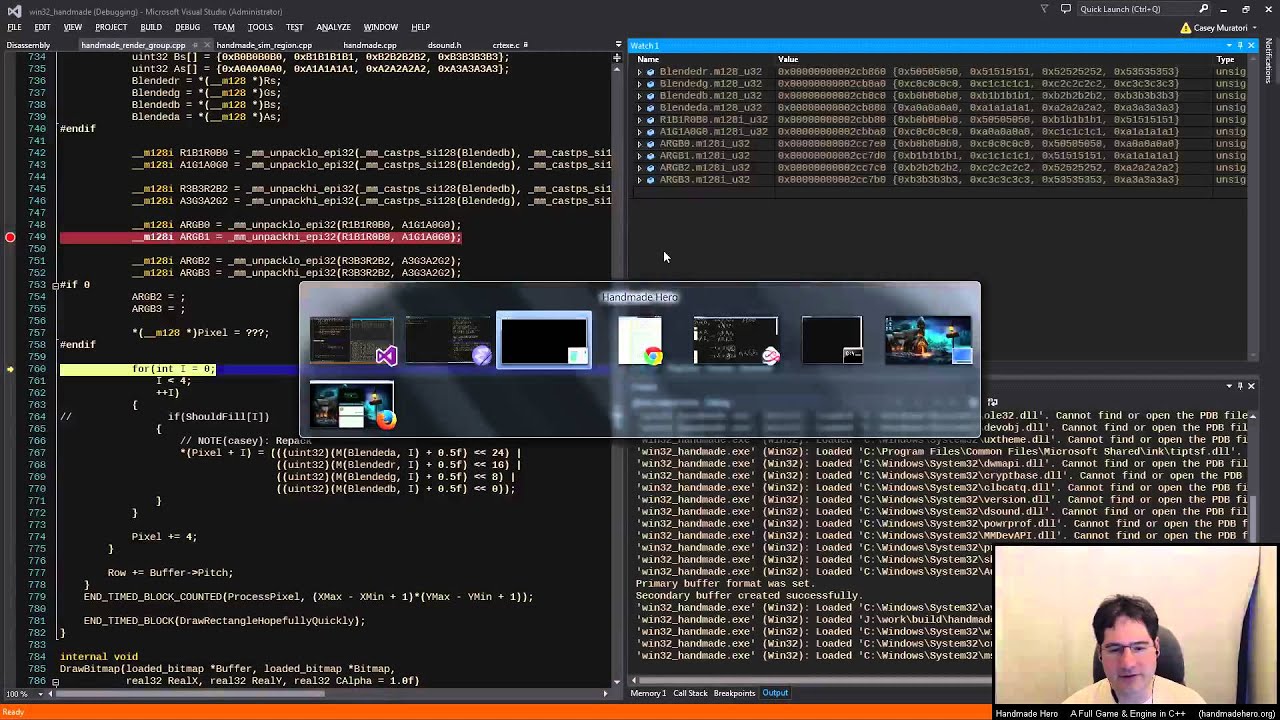Select the desktop thumbnail in task switcher
Viewport: 1280px width, 720px height.
928,340
